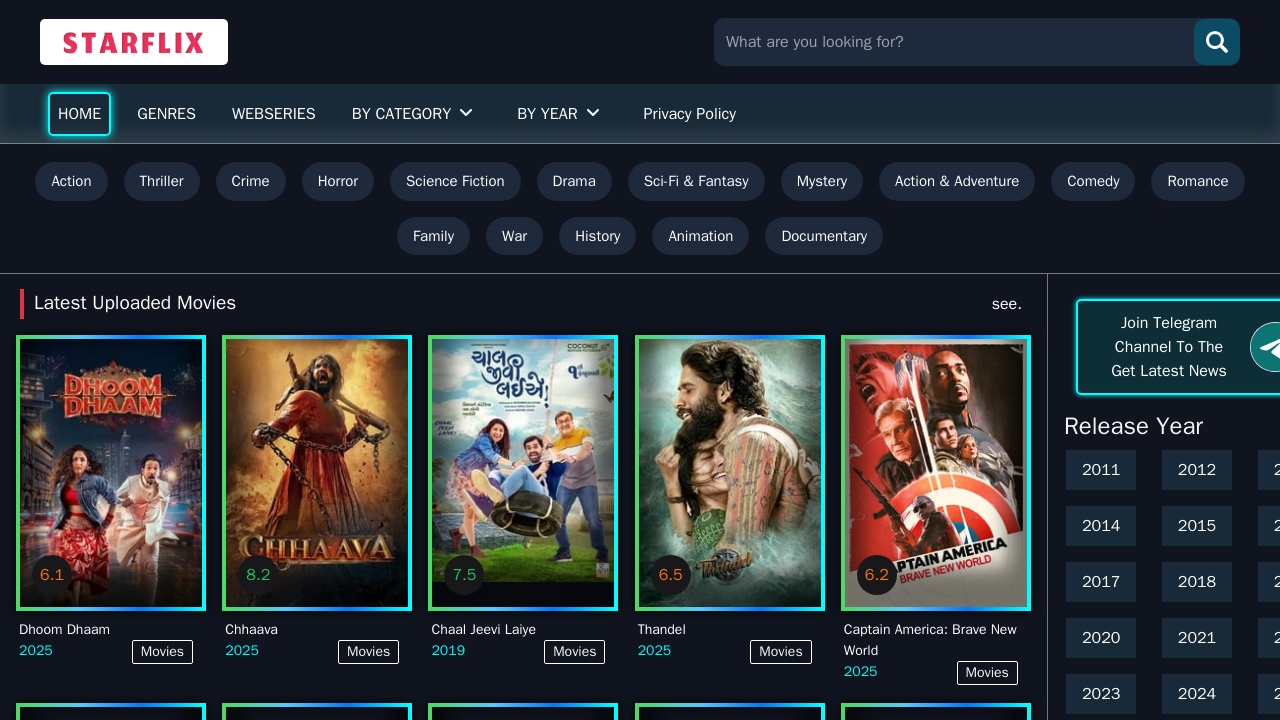Filter by release year 2023
Image resolution: width=1280 pixels, height=720 pixels.
point(1101,694)
